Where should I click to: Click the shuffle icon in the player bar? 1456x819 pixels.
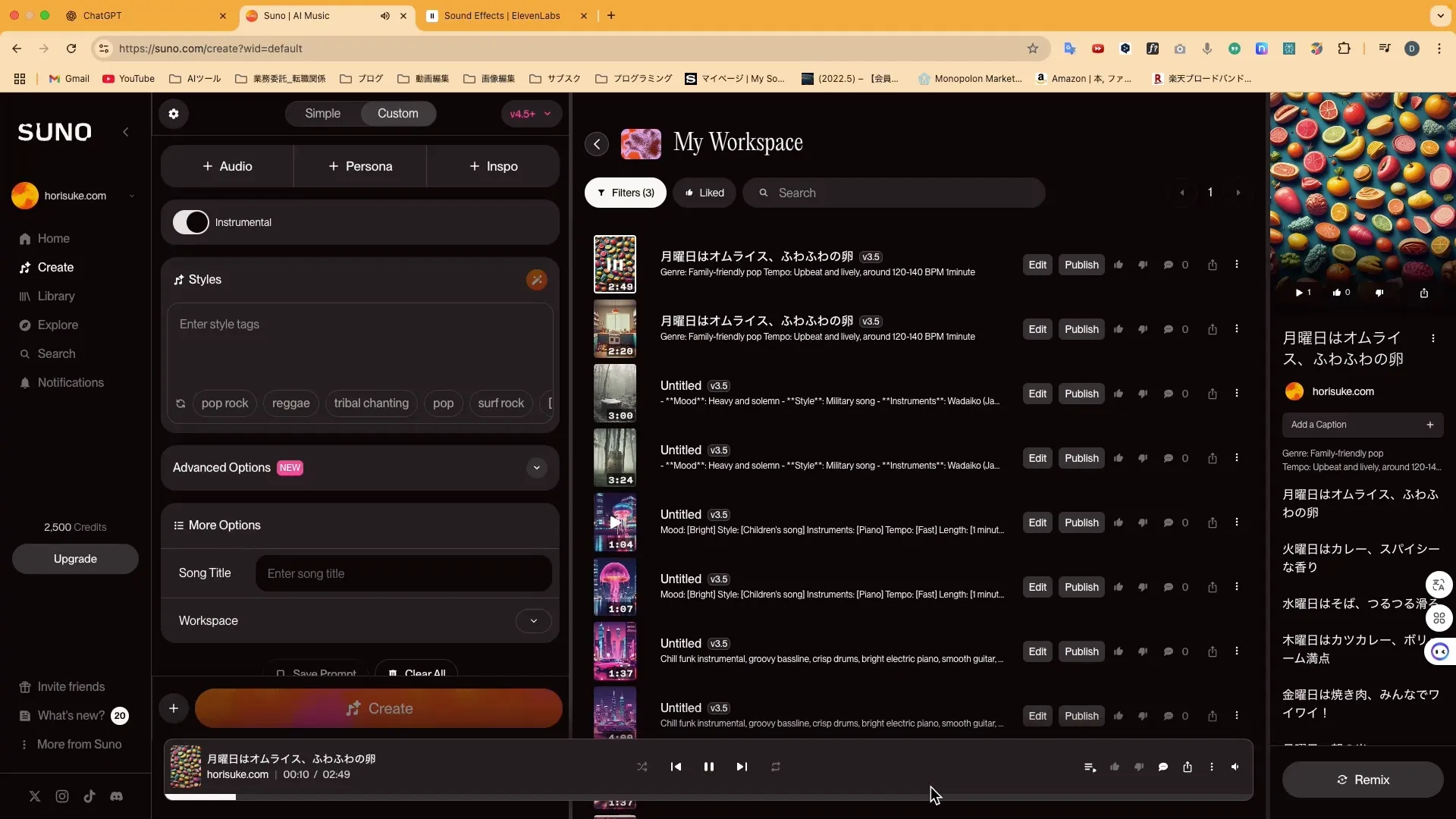tap(642, 767)
